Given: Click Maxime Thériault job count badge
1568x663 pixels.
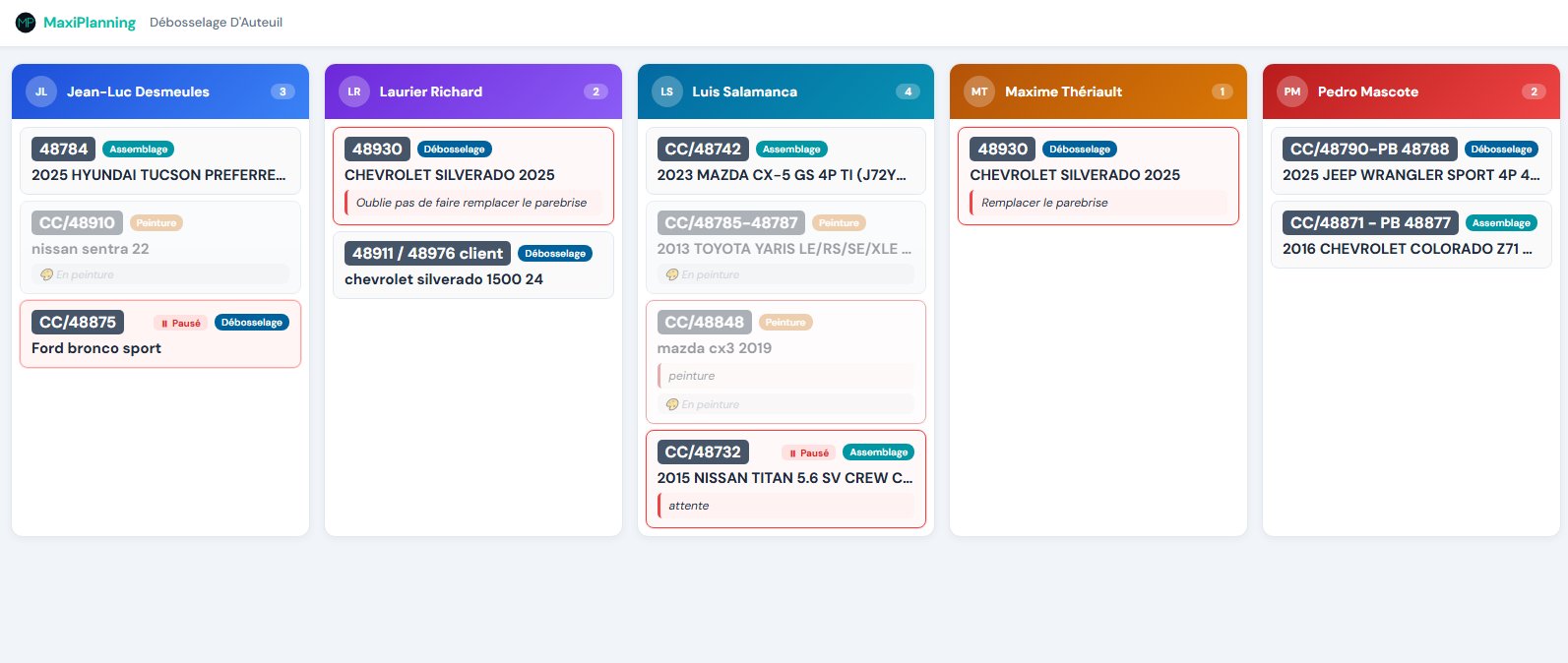Looking at the screenshot, I should 1222,91.
